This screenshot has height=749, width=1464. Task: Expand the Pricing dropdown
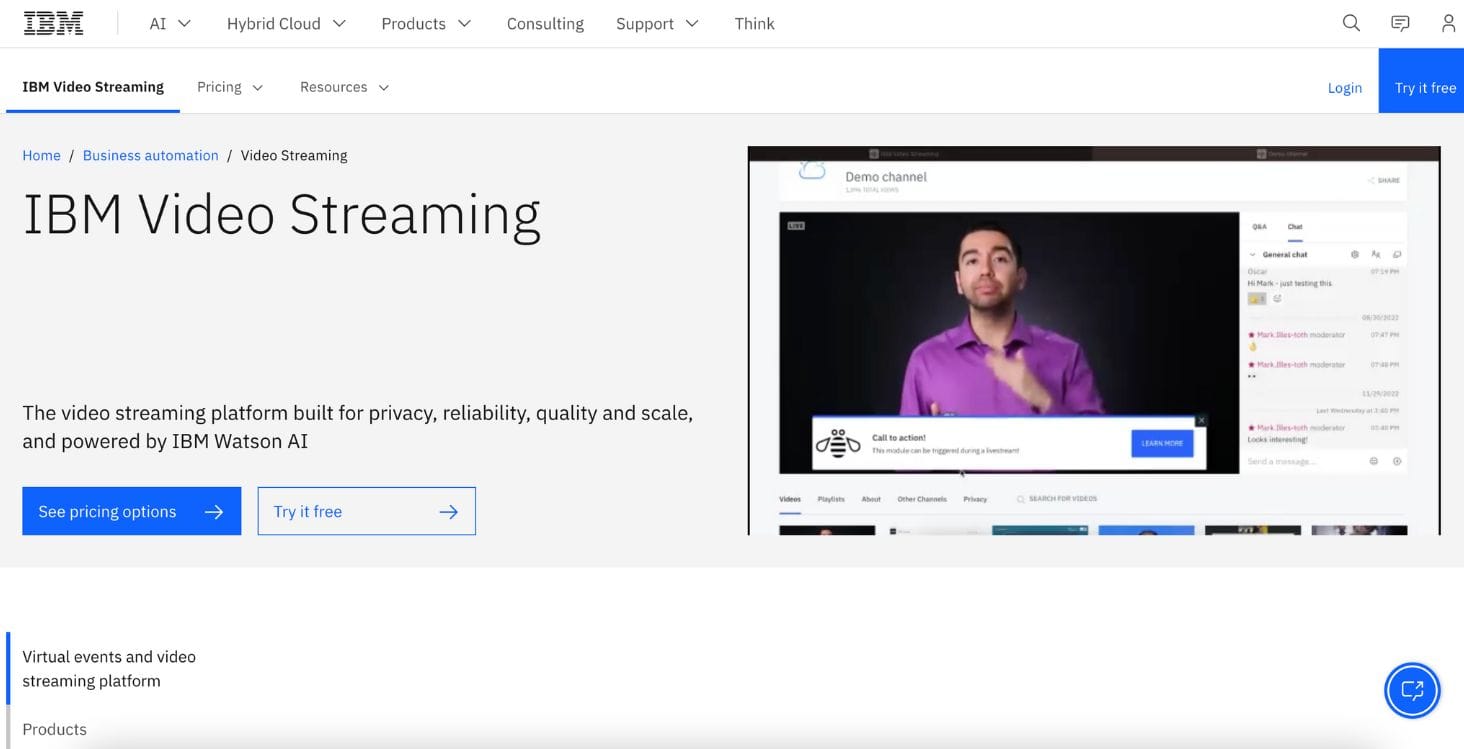pos(230,87)
